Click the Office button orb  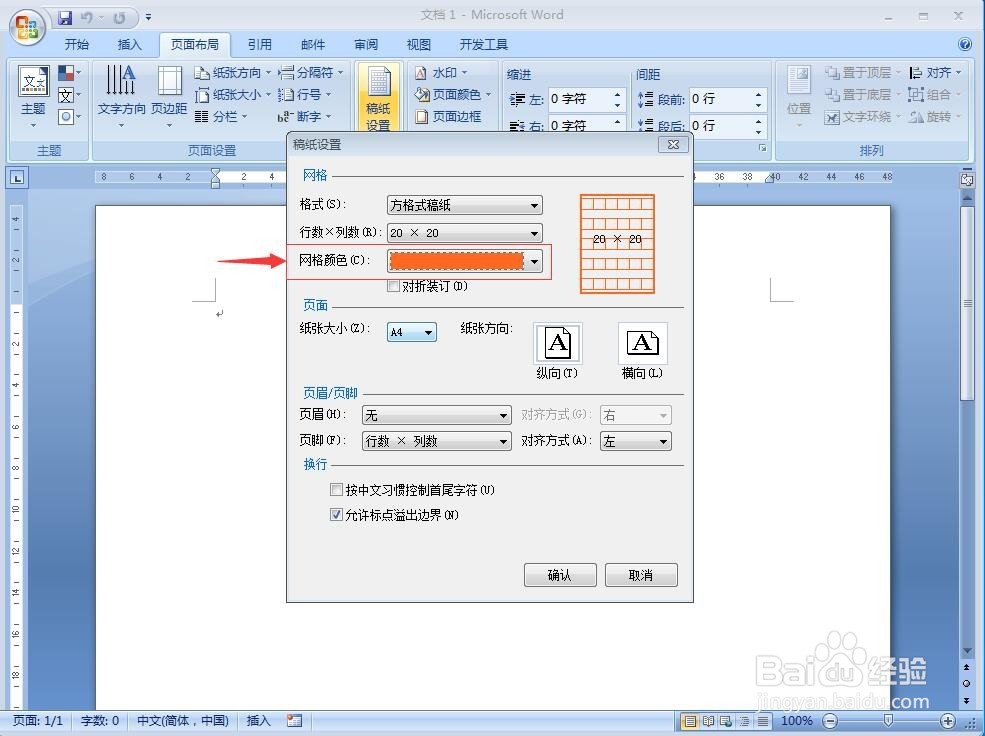[27, 26]
